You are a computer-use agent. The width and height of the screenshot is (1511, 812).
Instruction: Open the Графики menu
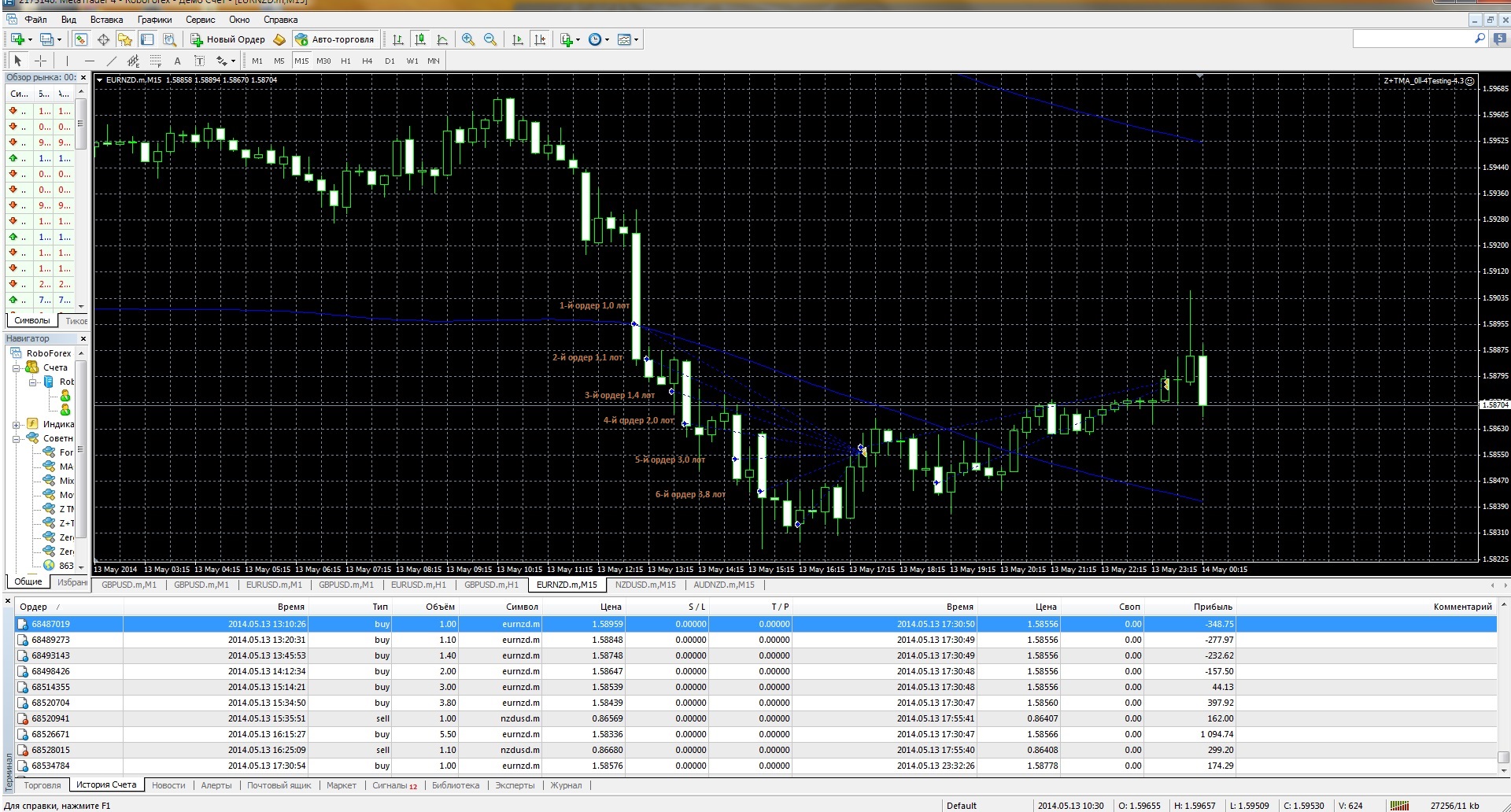click(x=154, y=20)
